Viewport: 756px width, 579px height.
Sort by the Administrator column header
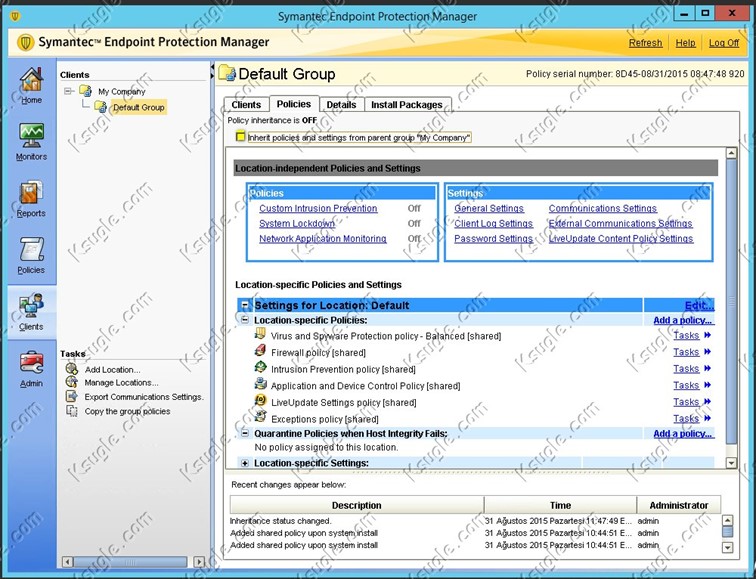pos(679,505)
